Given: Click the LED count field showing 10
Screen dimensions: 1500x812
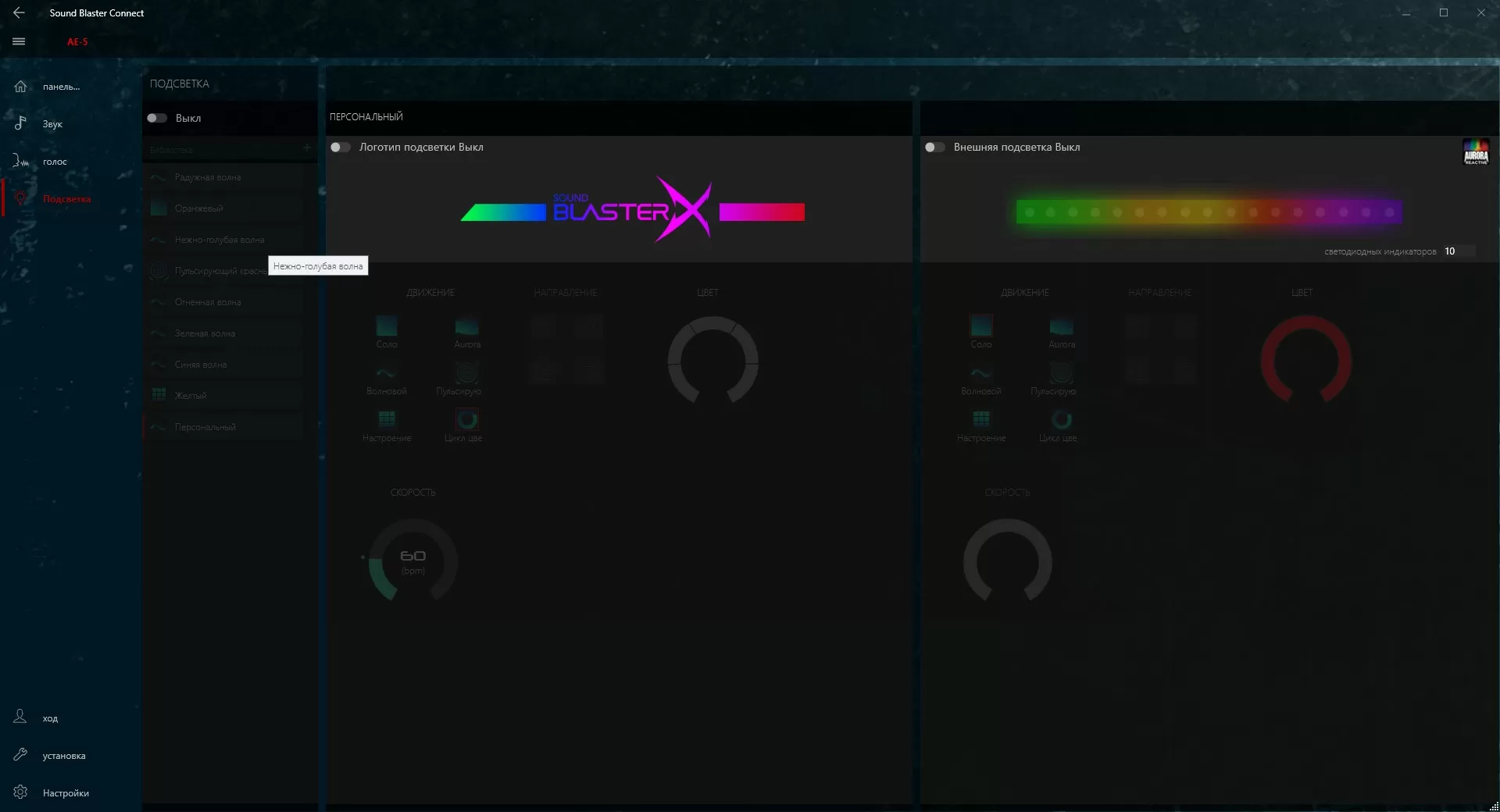Looking at the screenshot, I should click(1459, 251).
